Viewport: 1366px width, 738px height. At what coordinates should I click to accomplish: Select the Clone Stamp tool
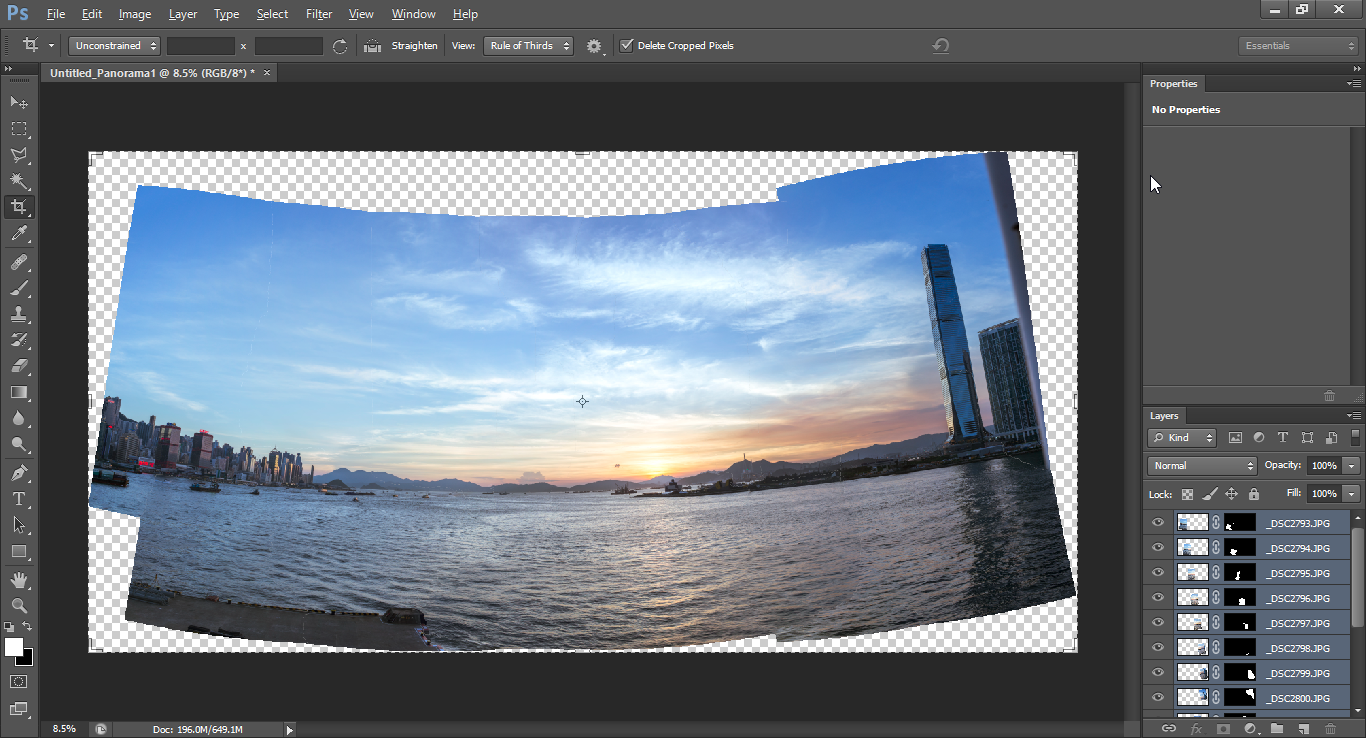click(x=19, y=314)
